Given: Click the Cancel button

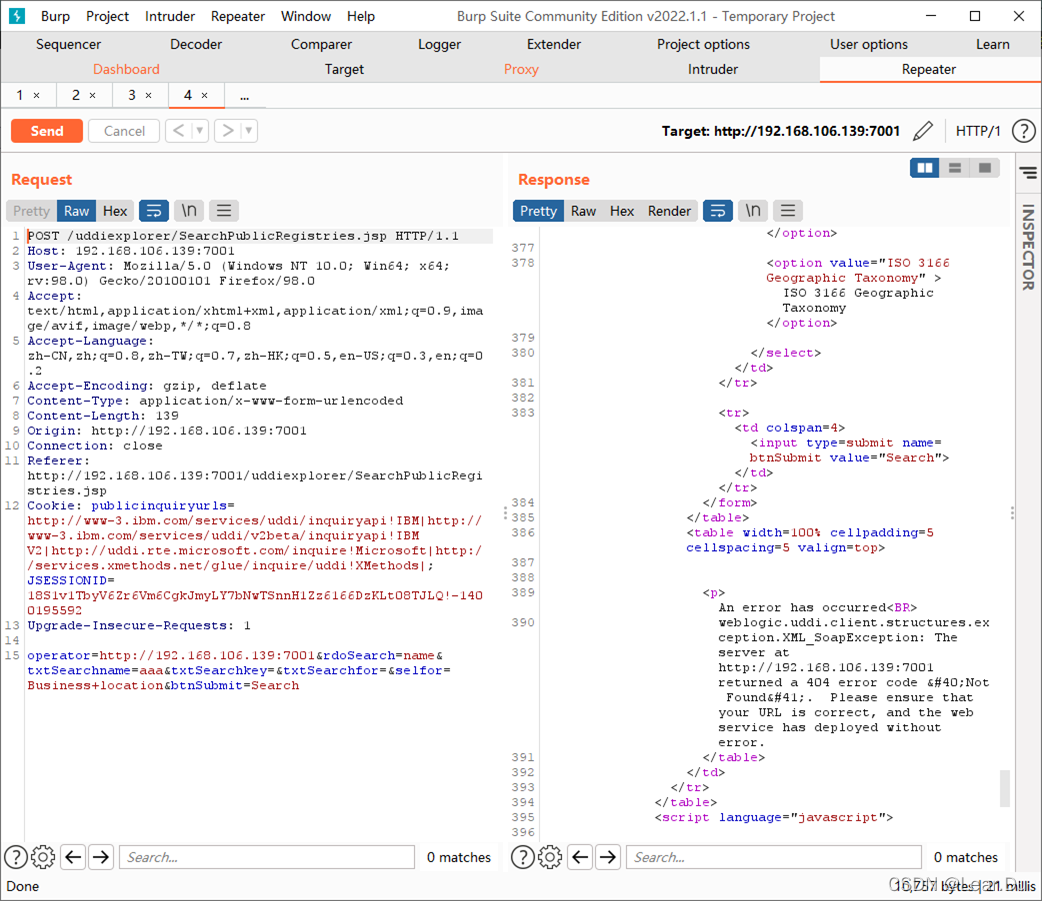Looking at the screenshot, I should 124,131.
